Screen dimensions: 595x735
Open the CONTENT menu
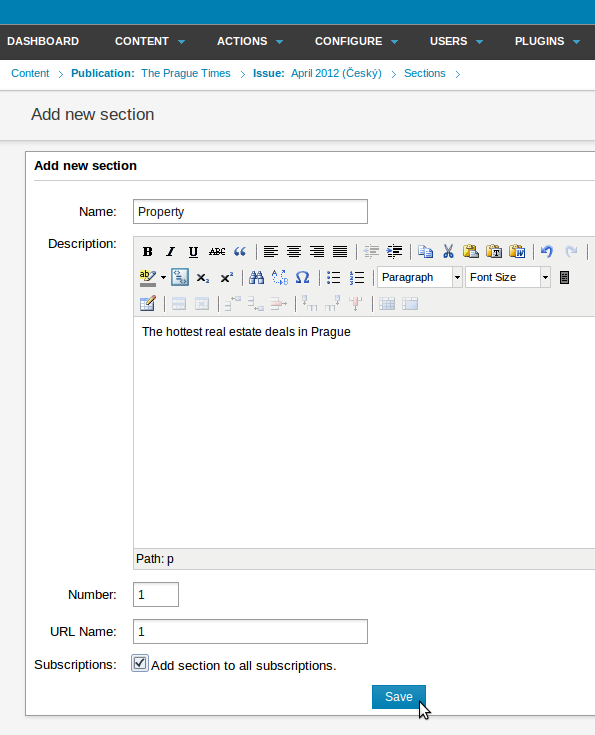coord(150,41)
